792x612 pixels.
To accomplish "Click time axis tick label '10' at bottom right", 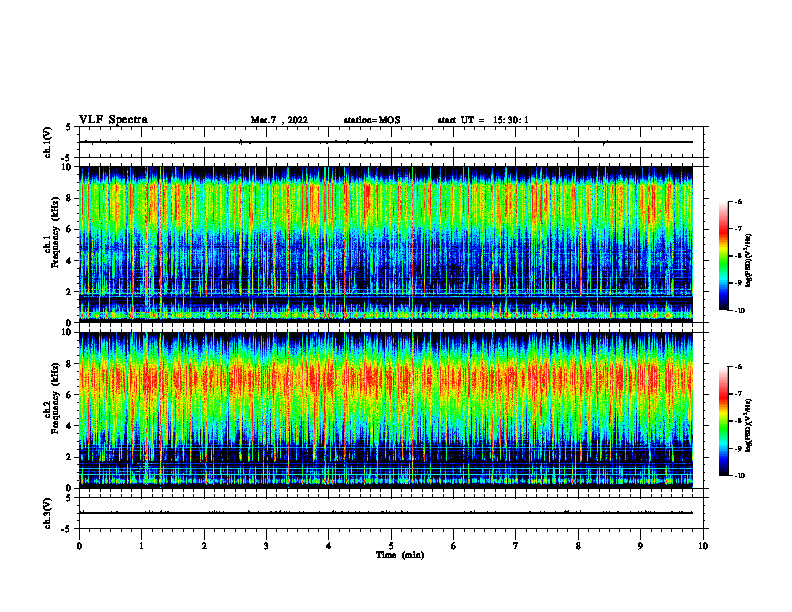I will [703, 546].
